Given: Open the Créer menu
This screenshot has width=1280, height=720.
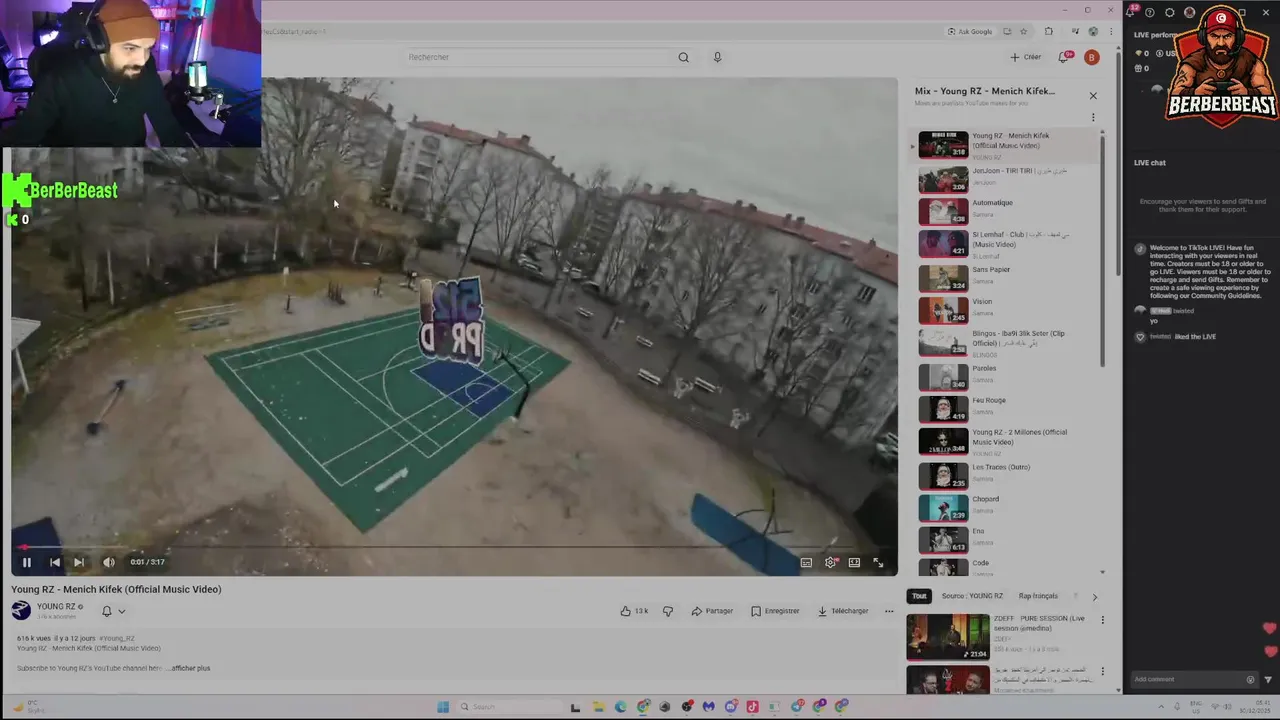Looking at the screenshot, I should 1026,57.
